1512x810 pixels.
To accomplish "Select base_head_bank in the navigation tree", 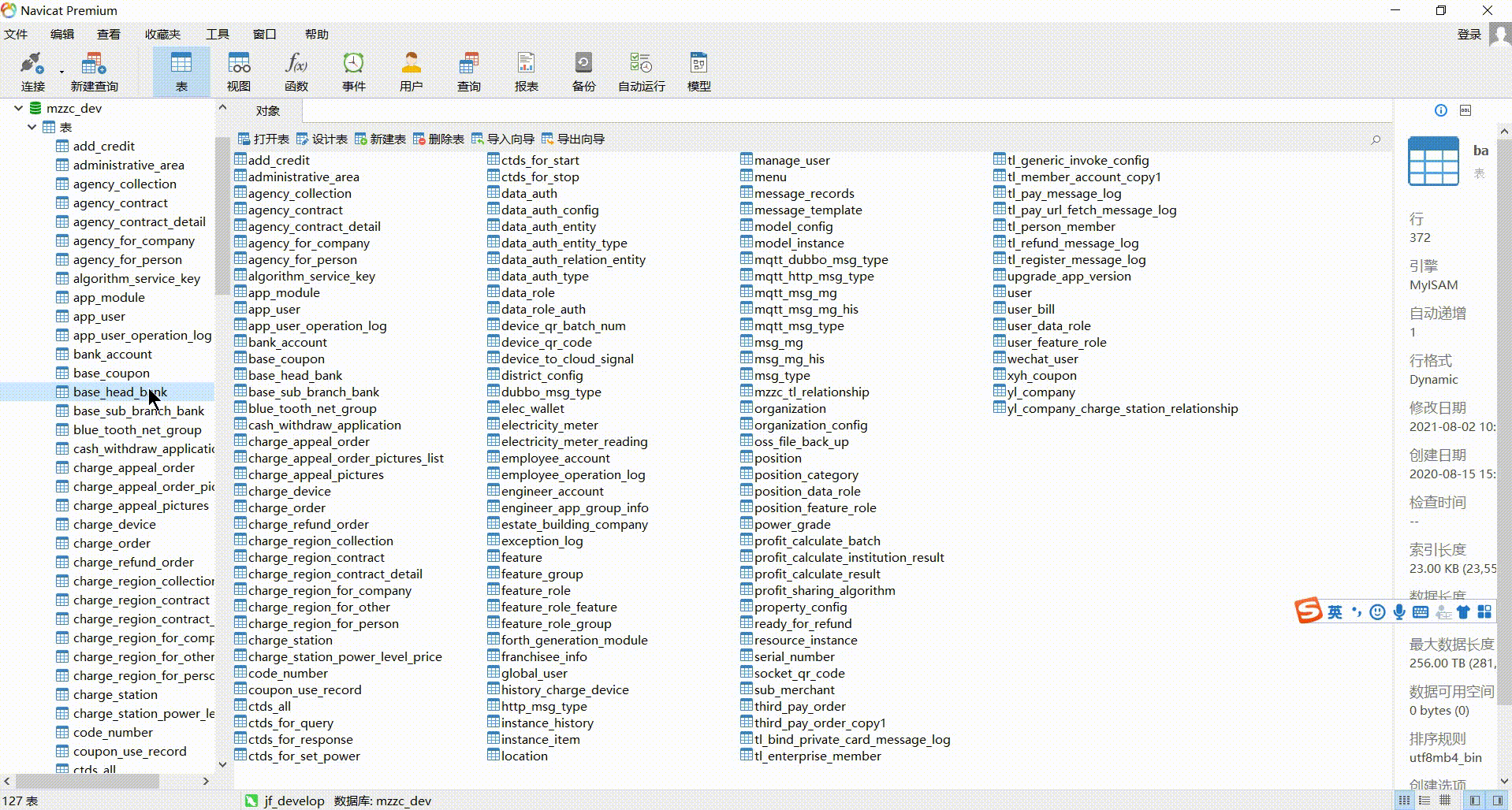I will pyautogui.click(x=120, y=392).
